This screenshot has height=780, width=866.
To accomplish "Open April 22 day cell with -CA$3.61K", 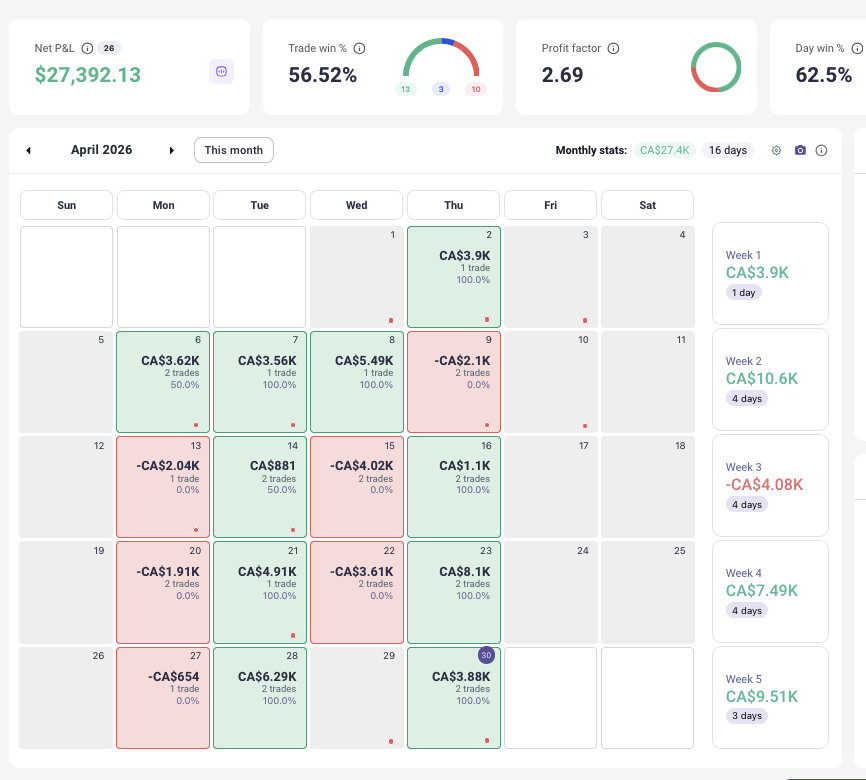I will click(x=357, y=592).
